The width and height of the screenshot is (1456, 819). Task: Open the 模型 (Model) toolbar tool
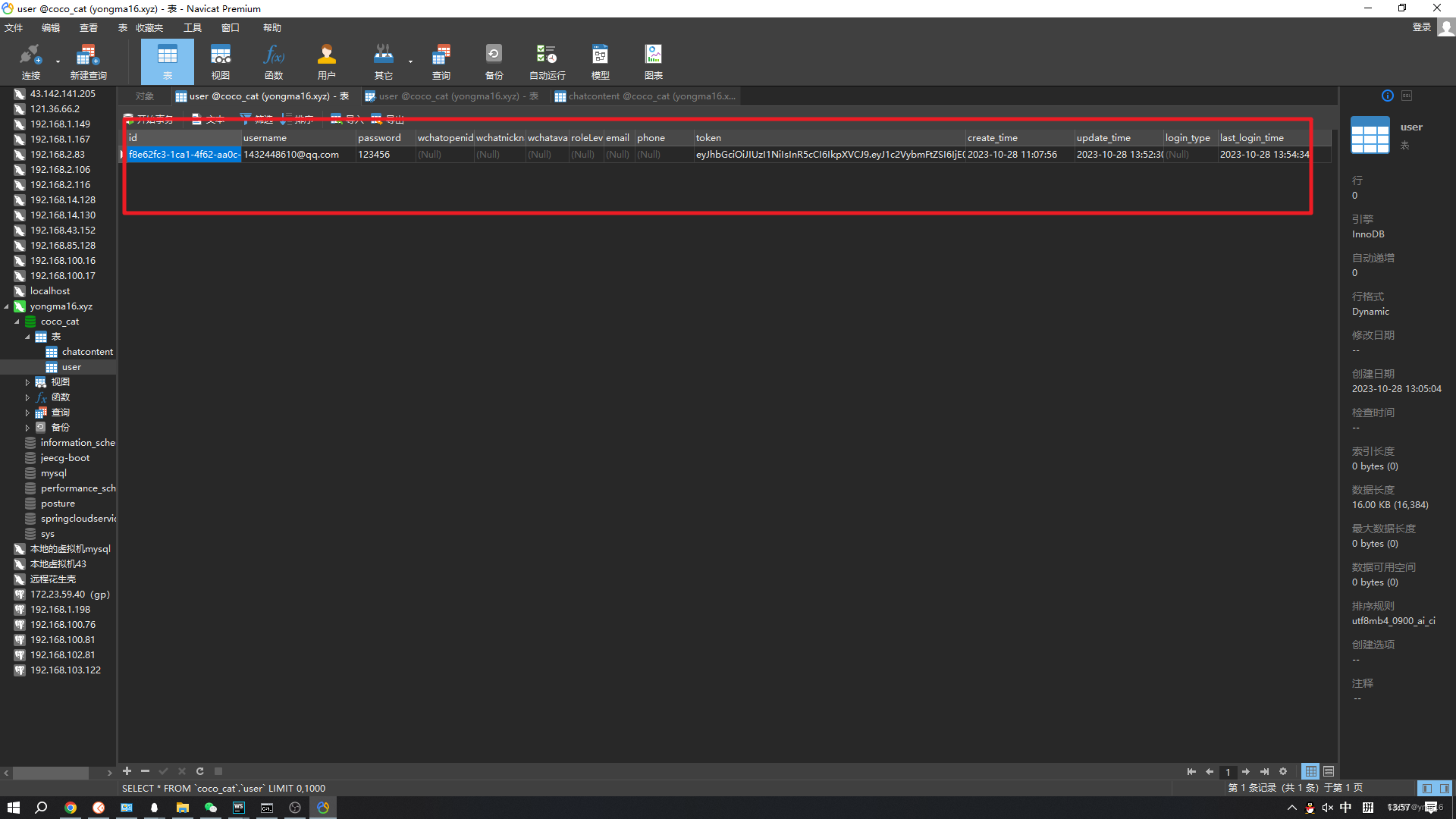(x=600, y=61)
